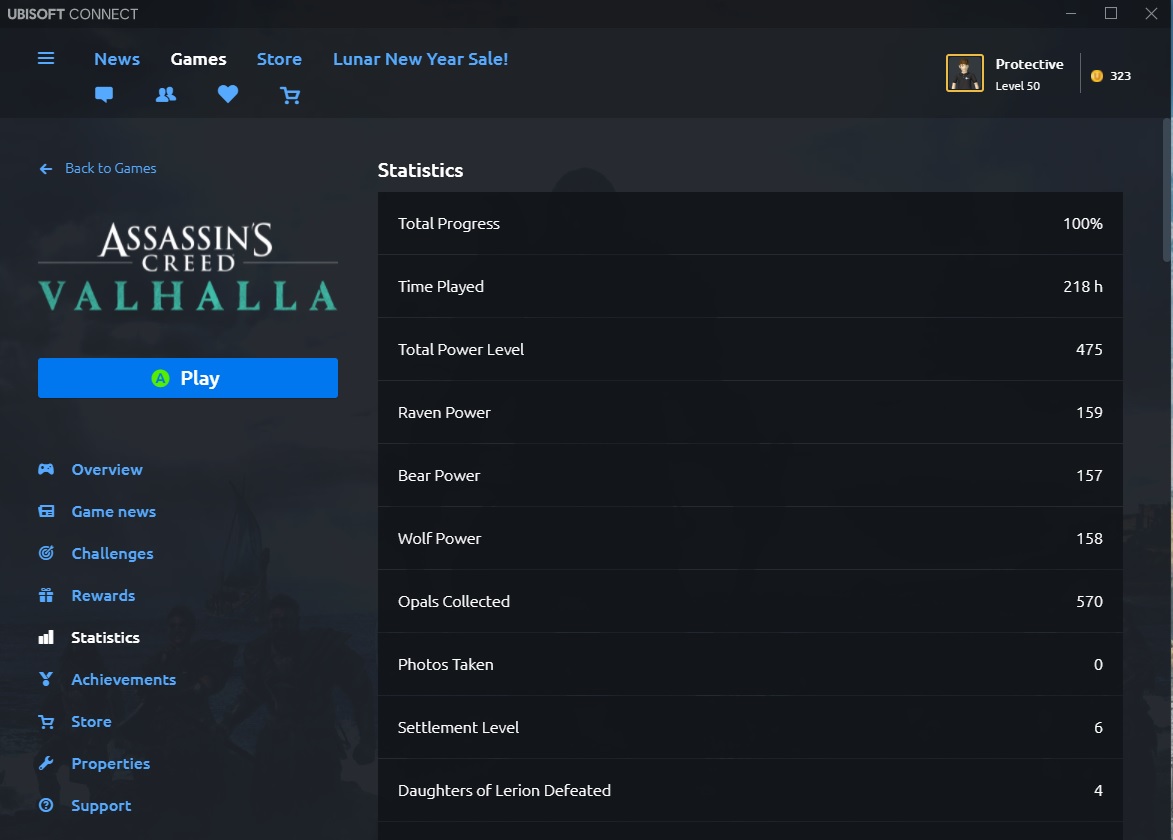Click the sidebar Store cart icon
This screenshot has width=1173, height=840.
[x=46, y=721]
